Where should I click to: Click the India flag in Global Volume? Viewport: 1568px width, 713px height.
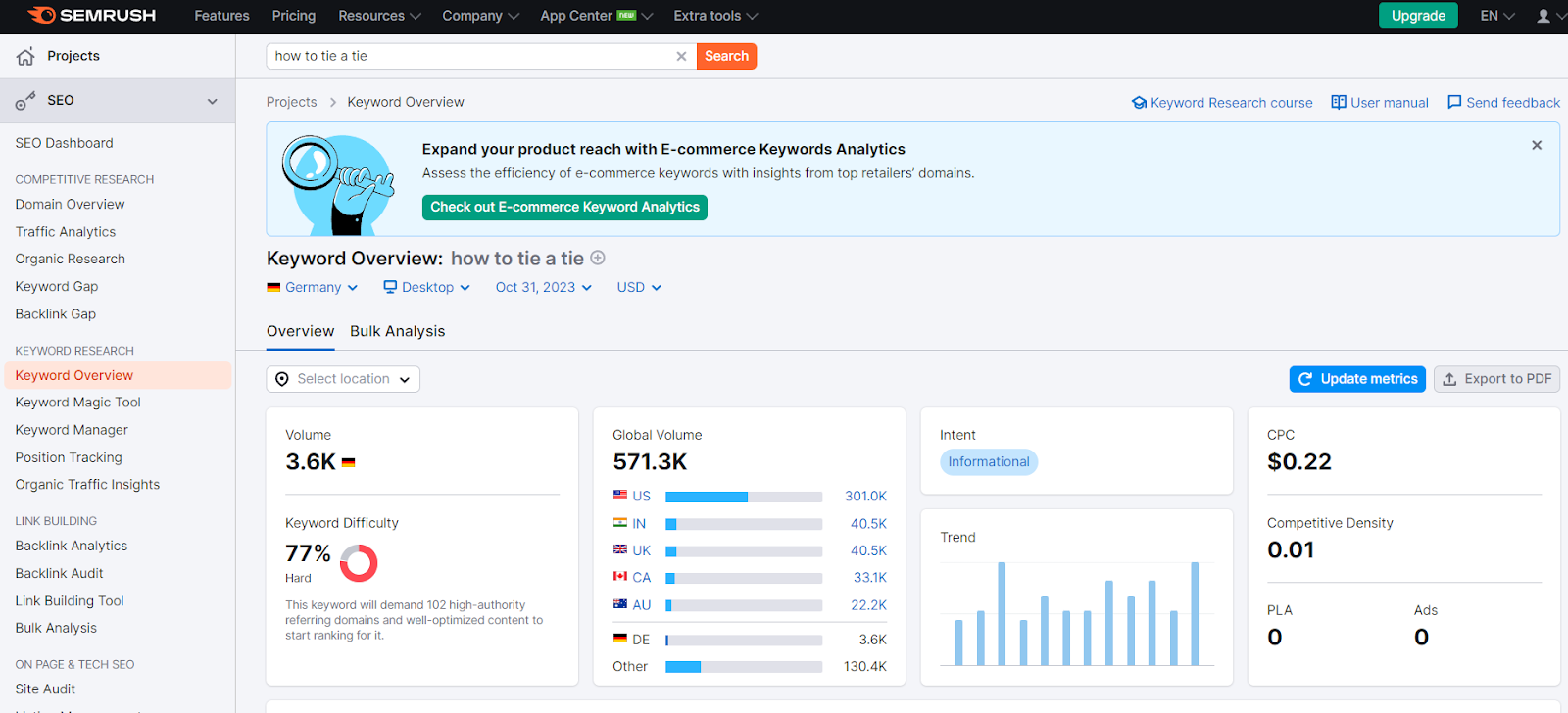(x=620, y=523)
